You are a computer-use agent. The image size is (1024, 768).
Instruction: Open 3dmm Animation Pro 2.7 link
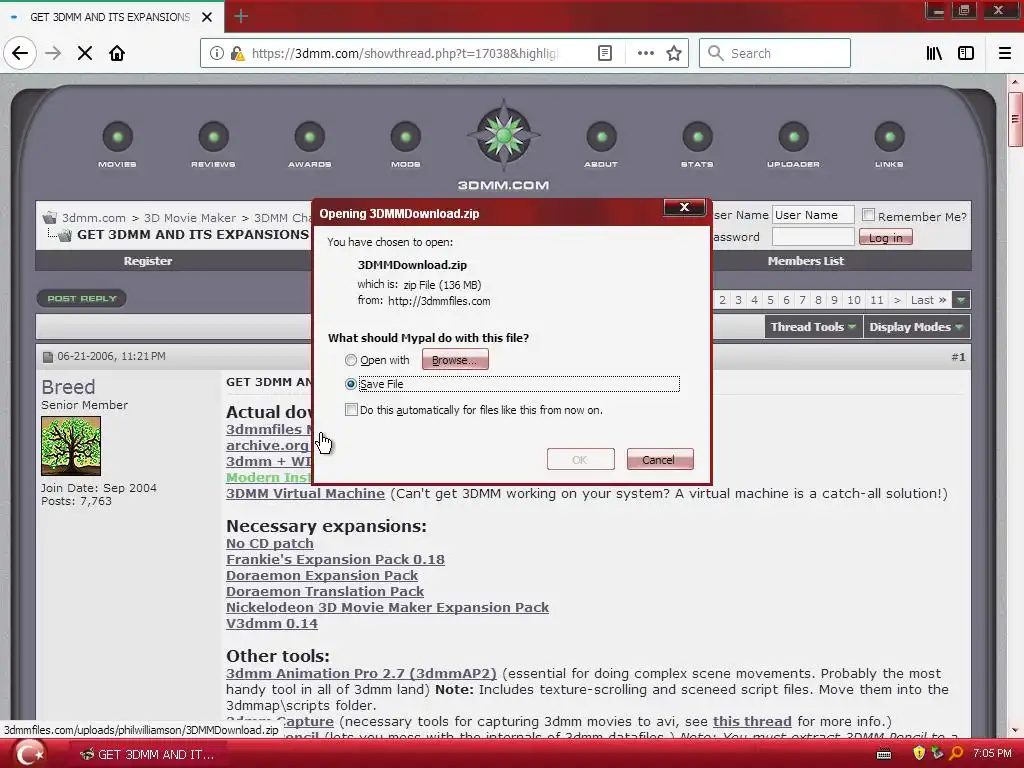361,673
